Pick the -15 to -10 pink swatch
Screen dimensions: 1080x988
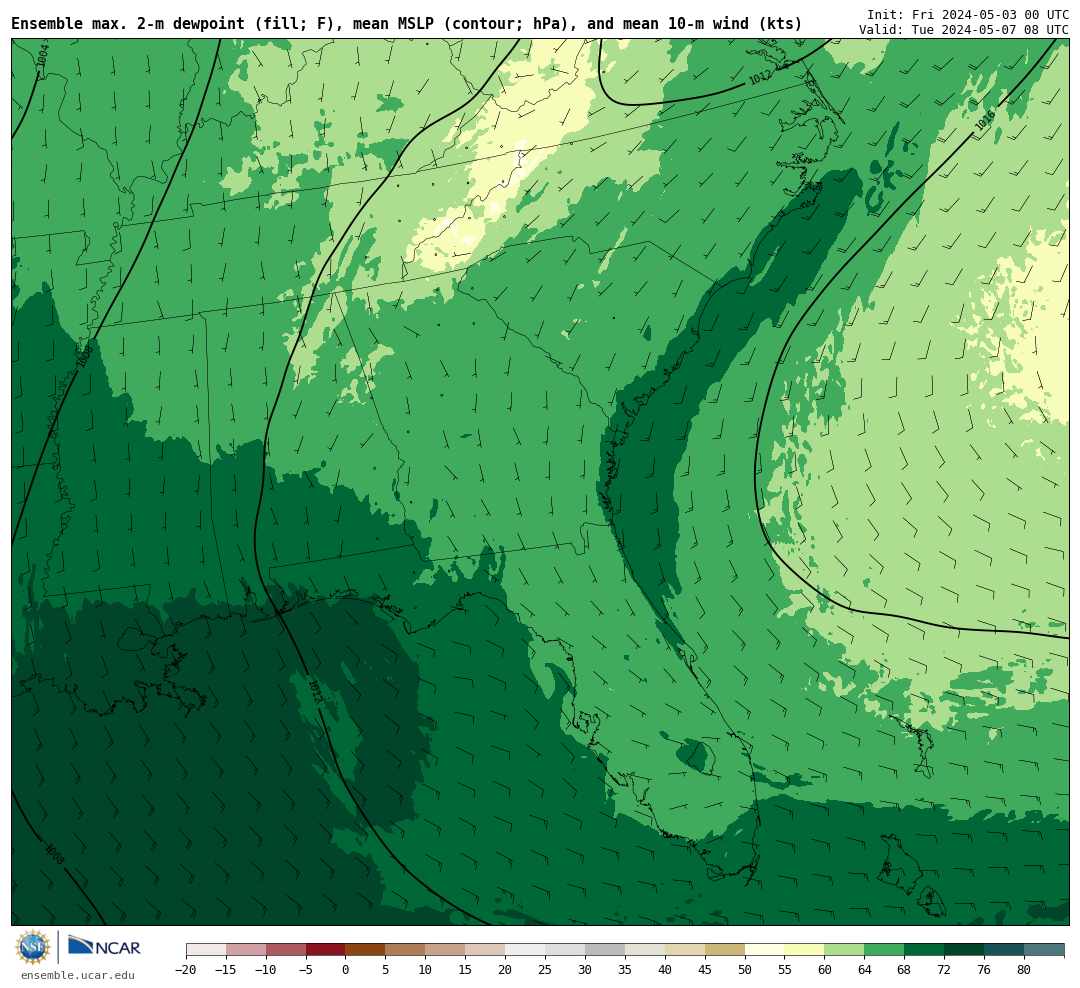click(246, 950)
